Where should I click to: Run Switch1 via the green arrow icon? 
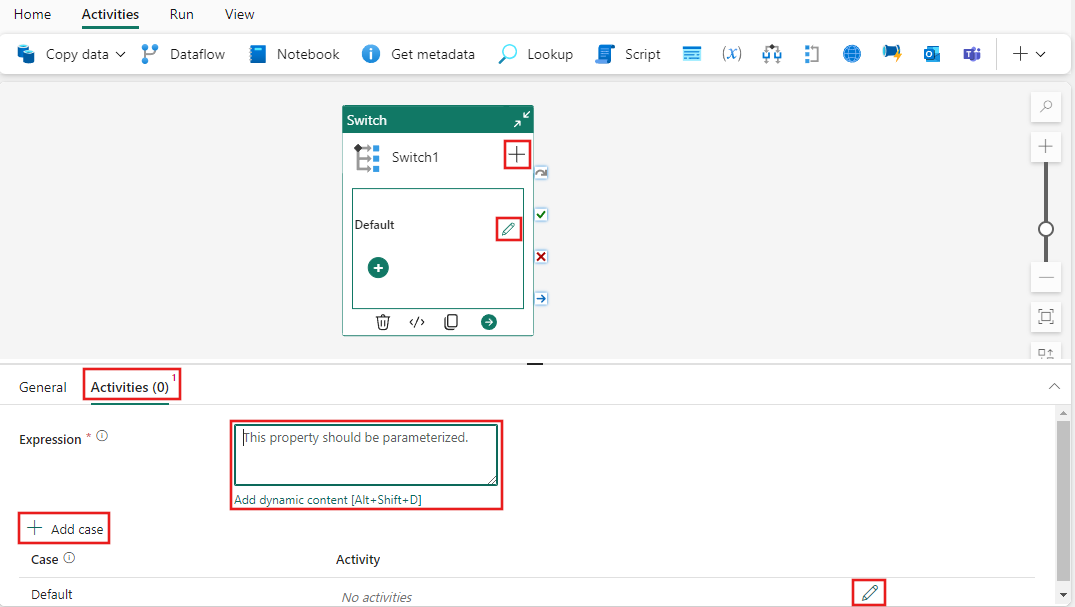[x=489, y=321]
